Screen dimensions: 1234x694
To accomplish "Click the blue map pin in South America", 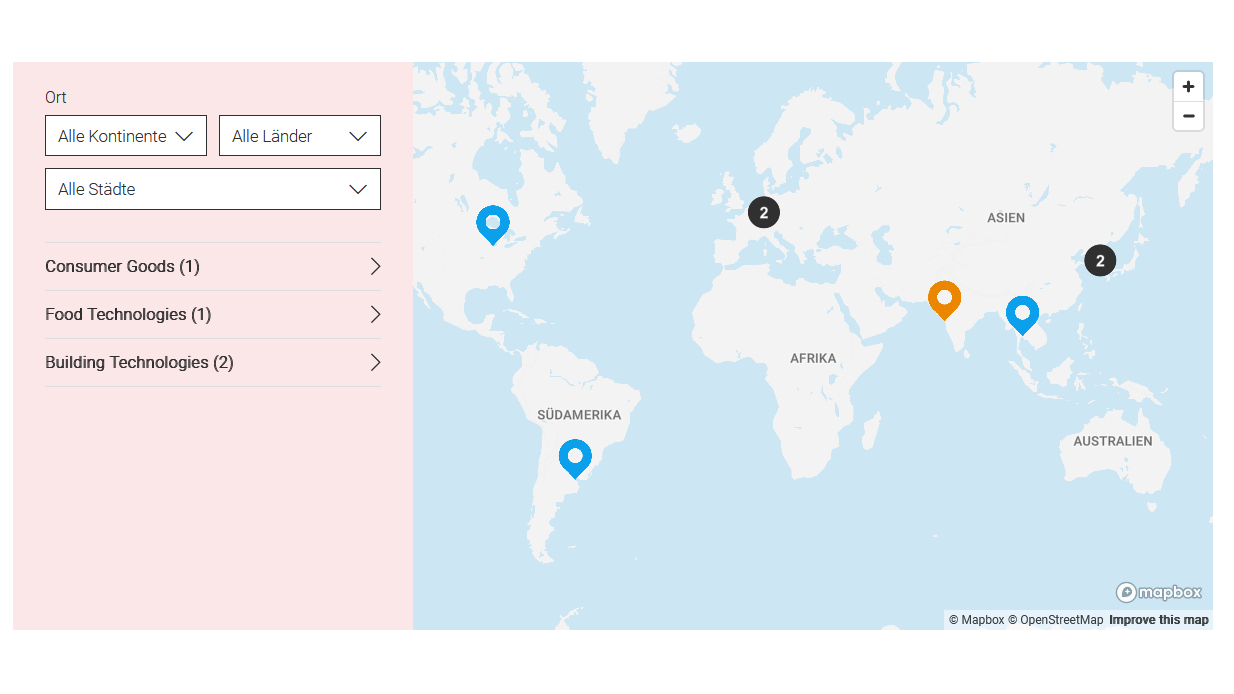I will pos(575,457).
